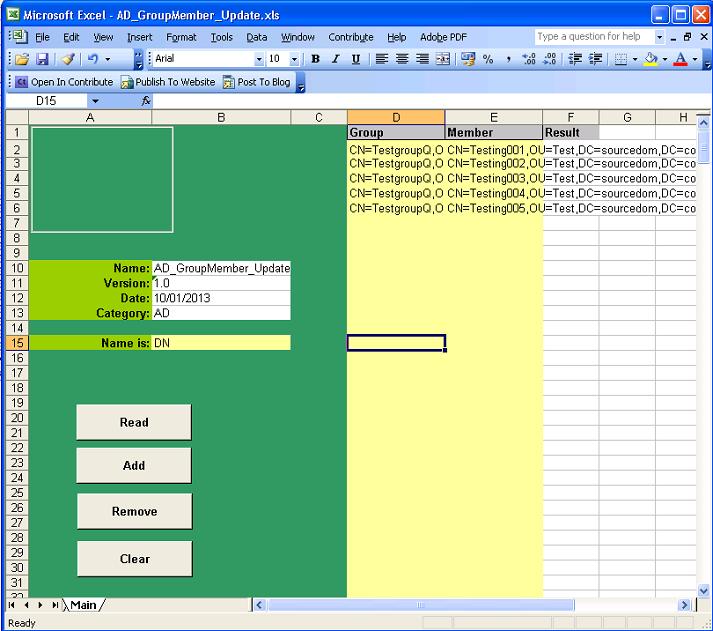Image resolution: width=713 pixels, height=631 pixels.
Task: Click the Merge and Center icon
Action: tap(442, 60)
